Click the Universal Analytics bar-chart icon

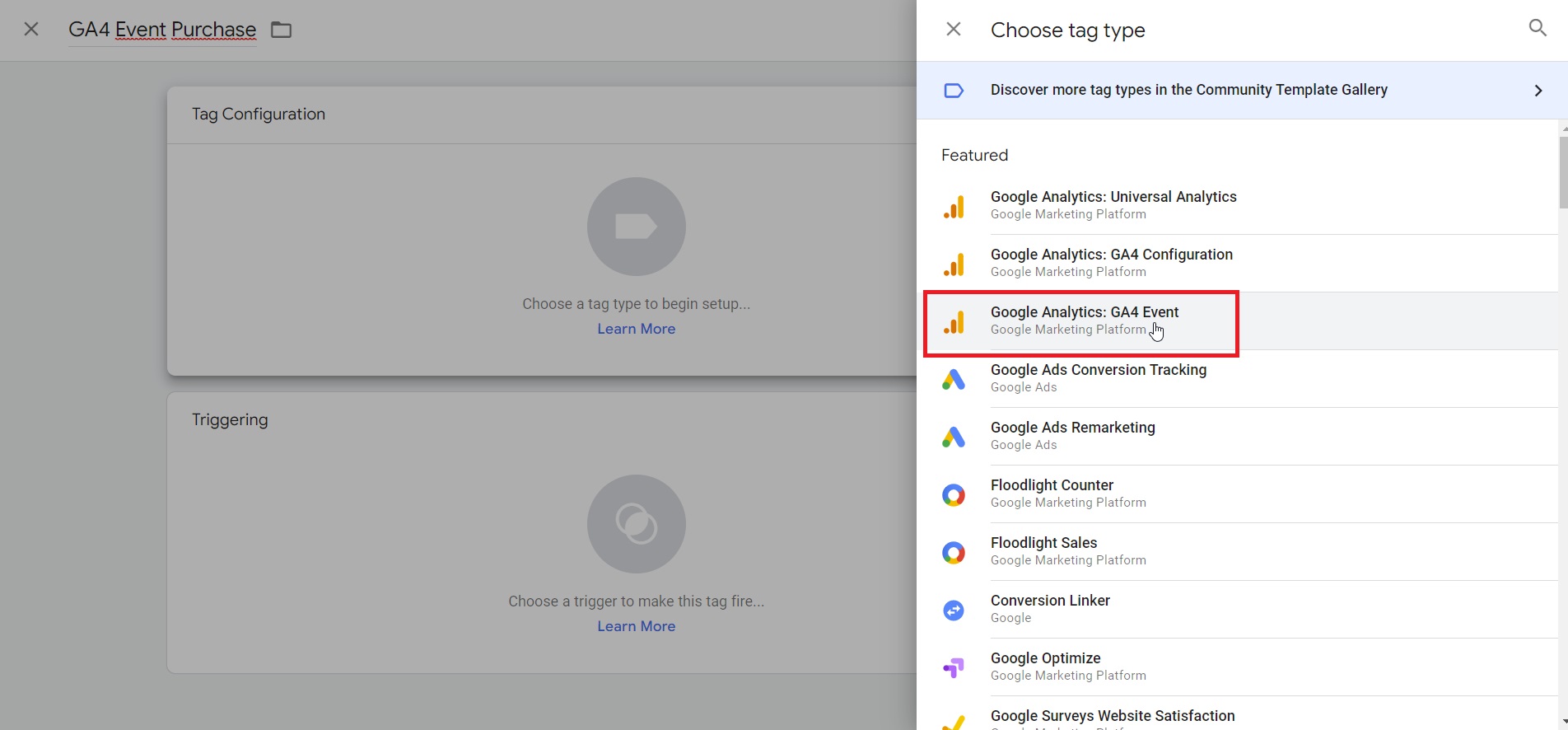click(x=954, y=207)
